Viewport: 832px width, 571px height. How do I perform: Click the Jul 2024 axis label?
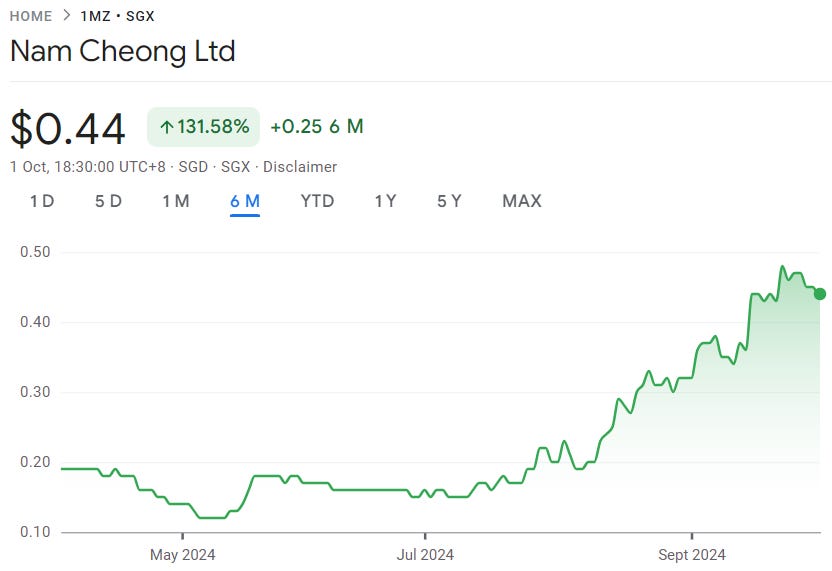tap(425, 555)
